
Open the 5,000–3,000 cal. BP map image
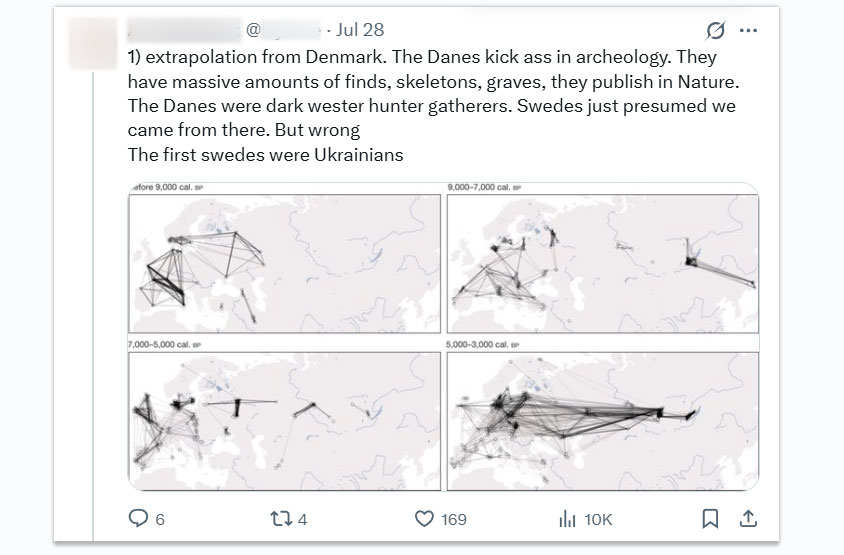tap(600, 415)
